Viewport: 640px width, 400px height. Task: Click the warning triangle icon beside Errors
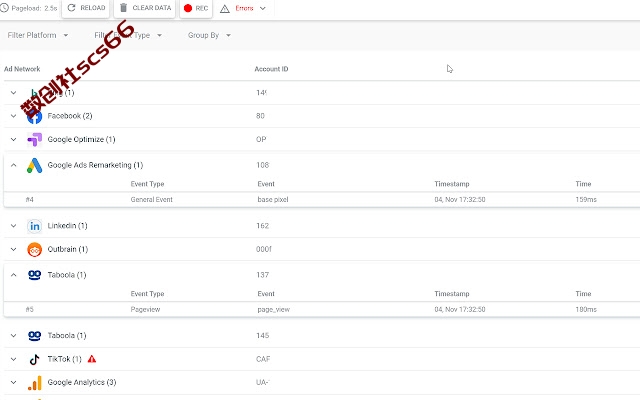point(225,9)
